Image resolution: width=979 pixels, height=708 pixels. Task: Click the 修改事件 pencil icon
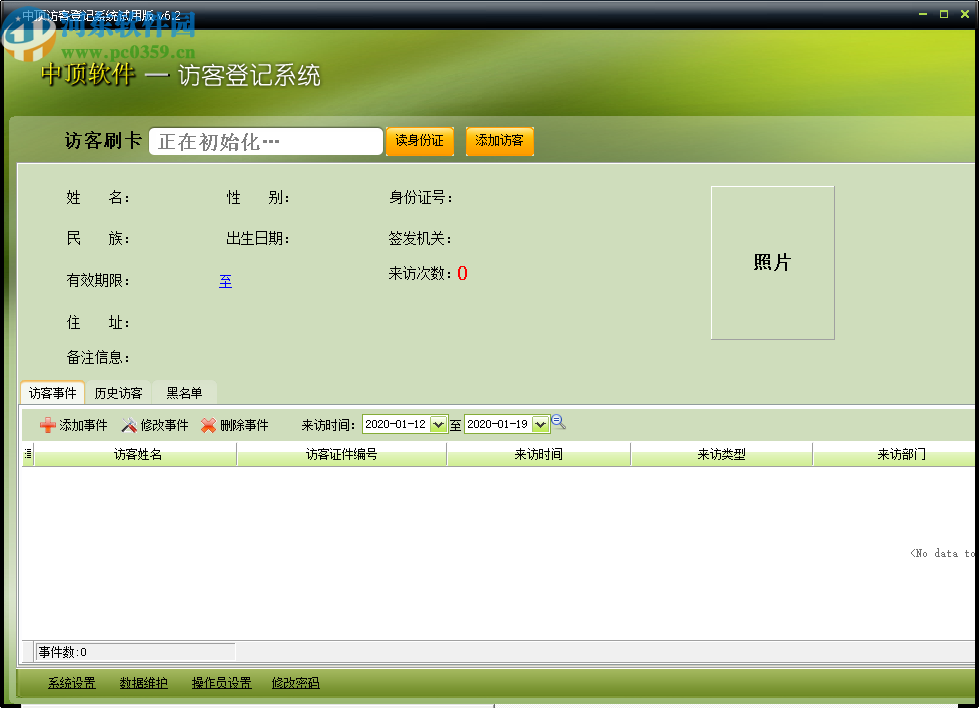pos(127,424)
